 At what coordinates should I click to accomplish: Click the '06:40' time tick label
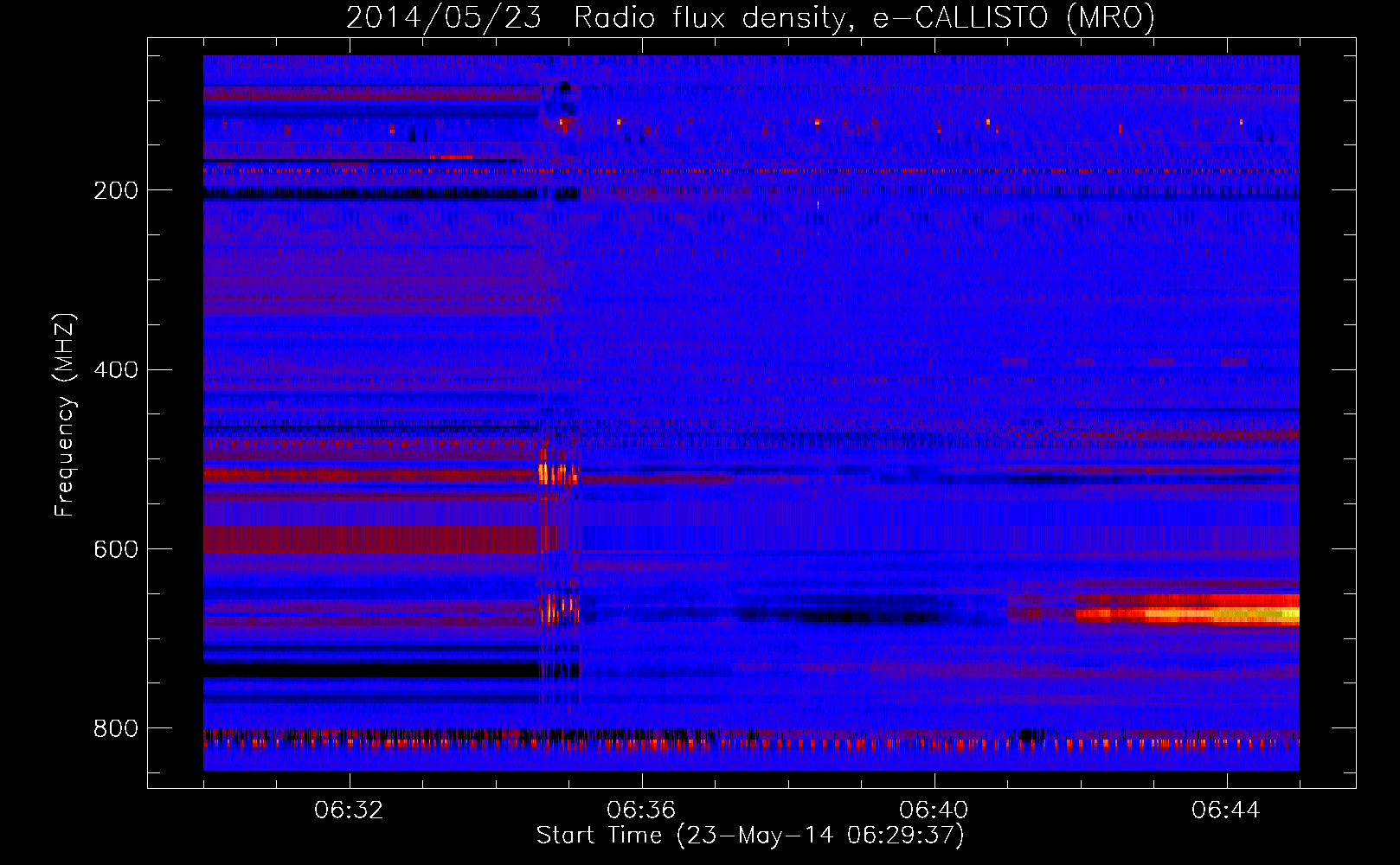pyautogui.click(x=934, y=811)
